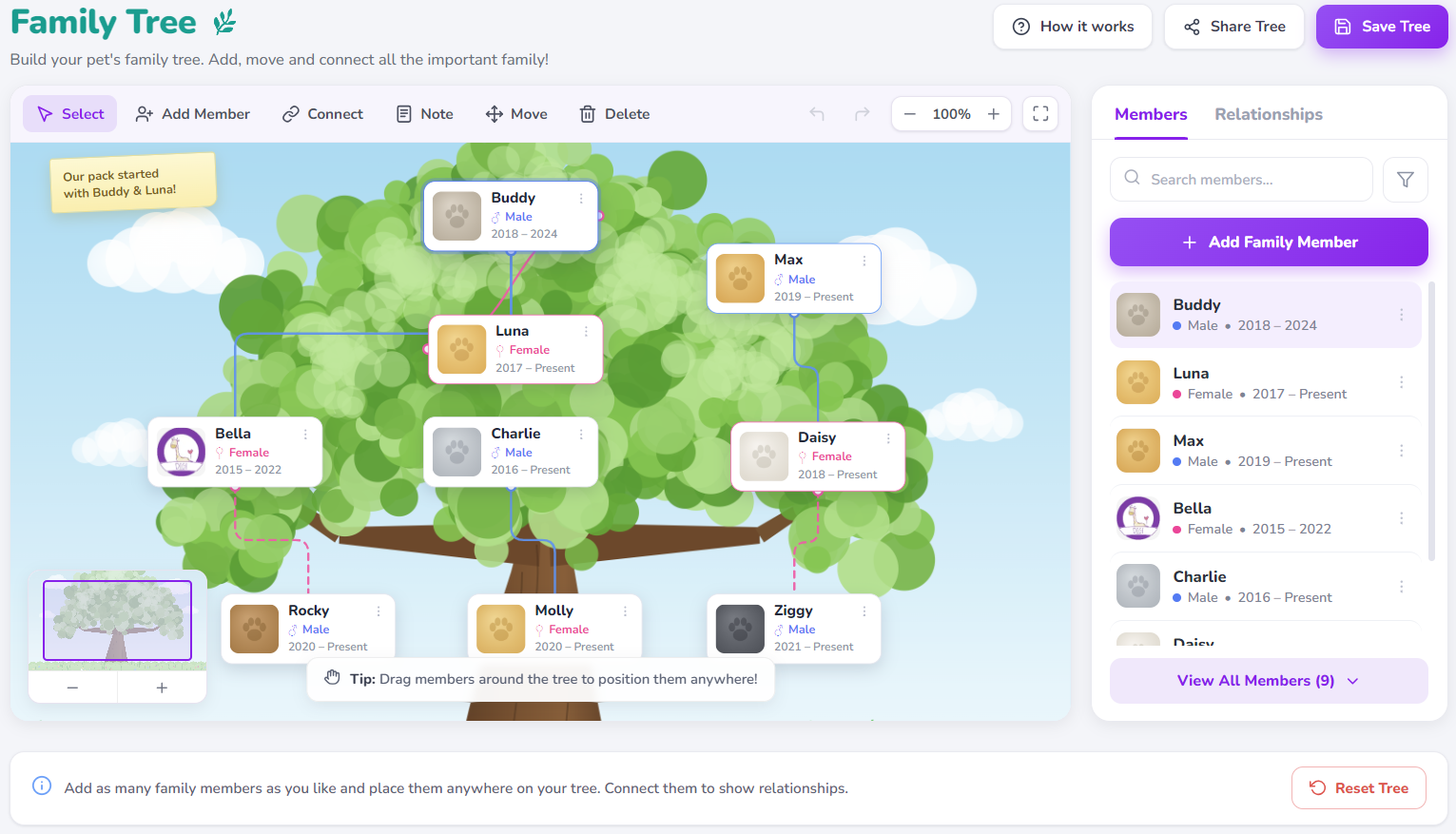Viewport: 1456px width, 834px height.
Task: Open the Rocky card options menu
Action: tap(379, 611)
